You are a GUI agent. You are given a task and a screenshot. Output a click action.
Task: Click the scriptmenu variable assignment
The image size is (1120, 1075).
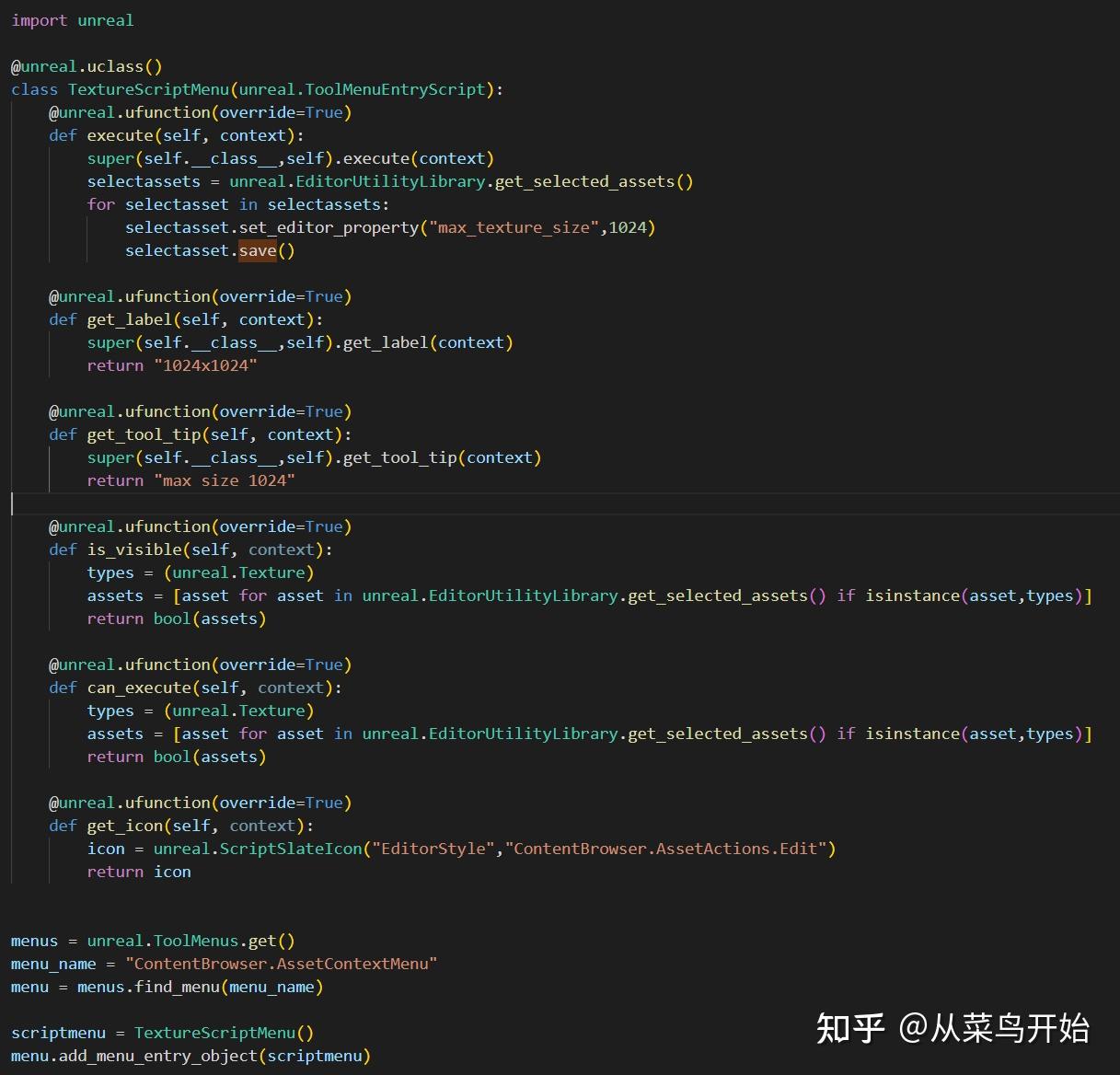[x=58, y=1032]
